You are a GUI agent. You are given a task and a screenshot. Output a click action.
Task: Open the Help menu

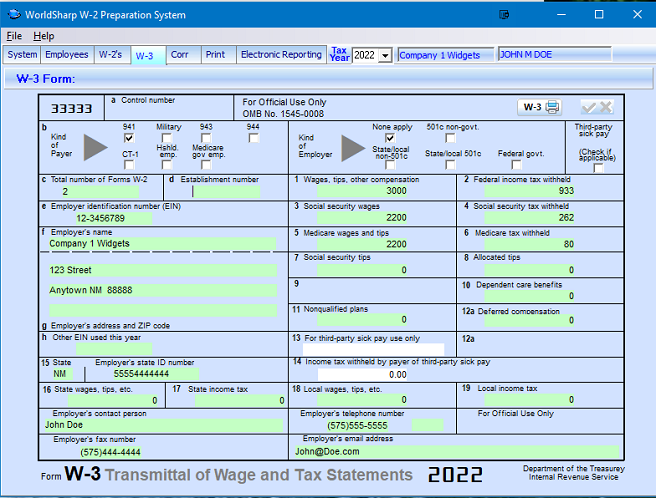pos(44,36)
